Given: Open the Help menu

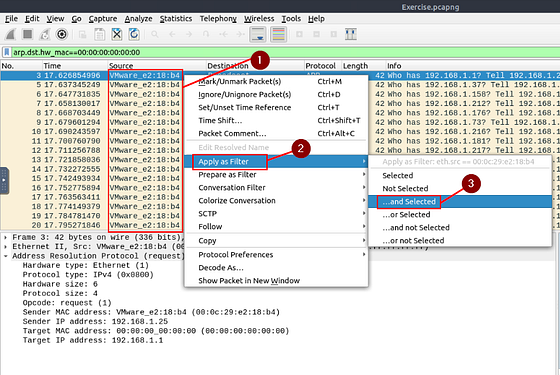Looking at the screenshot, I should click(x=316, y=19).
